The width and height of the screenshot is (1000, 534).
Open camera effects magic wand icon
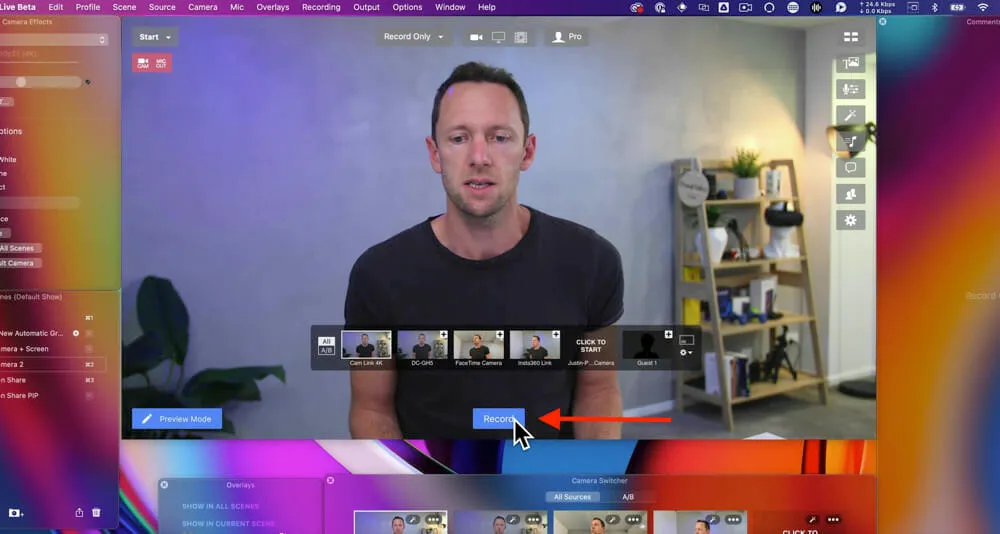[x=851, y=116]
